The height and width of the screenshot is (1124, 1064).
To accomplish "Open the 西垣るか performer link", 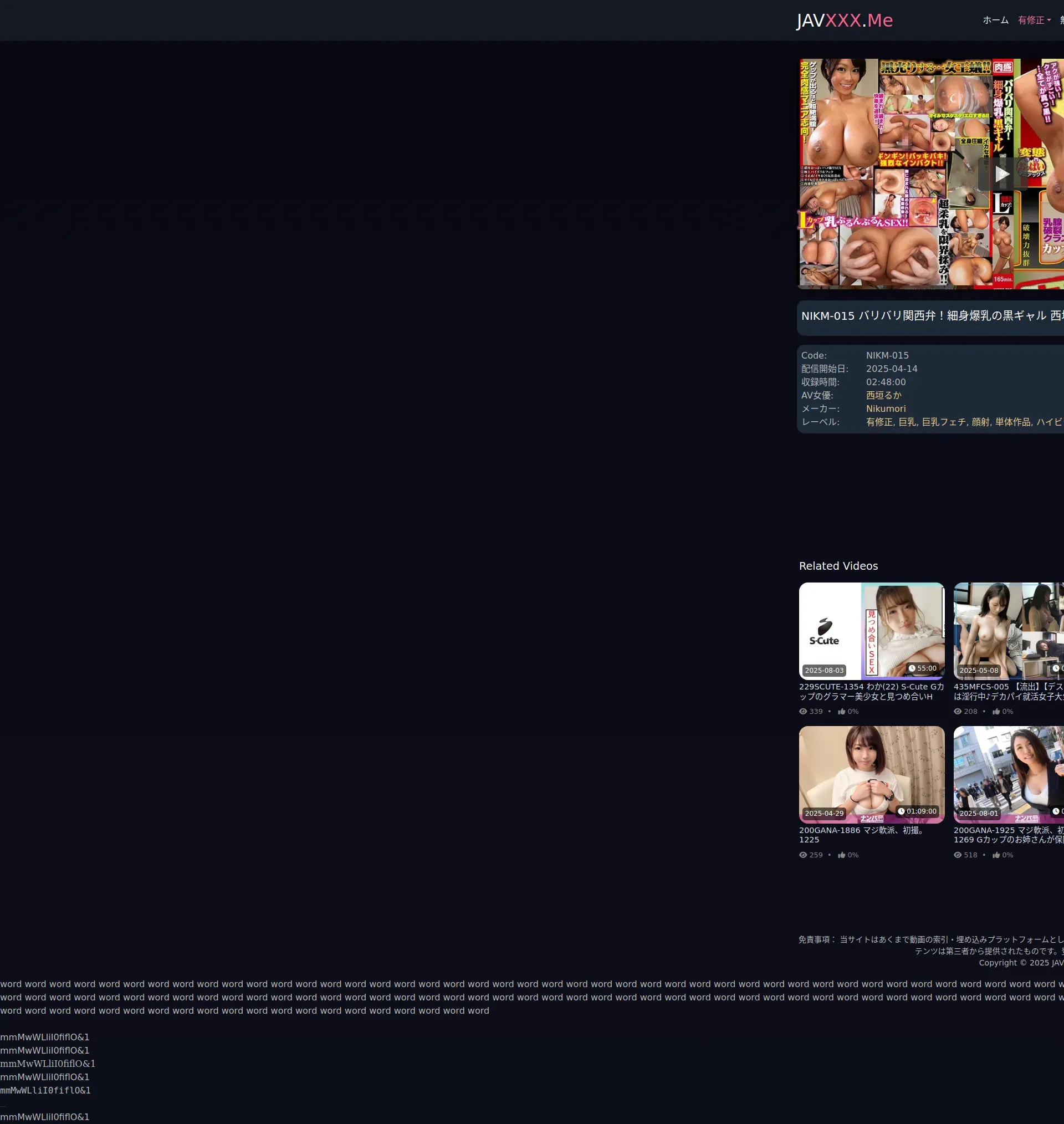I will [883, 395].
